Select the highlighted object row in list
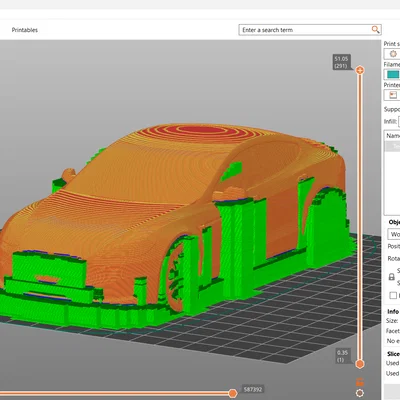This screenshot has width=400, height=400. tap(392, 146)
